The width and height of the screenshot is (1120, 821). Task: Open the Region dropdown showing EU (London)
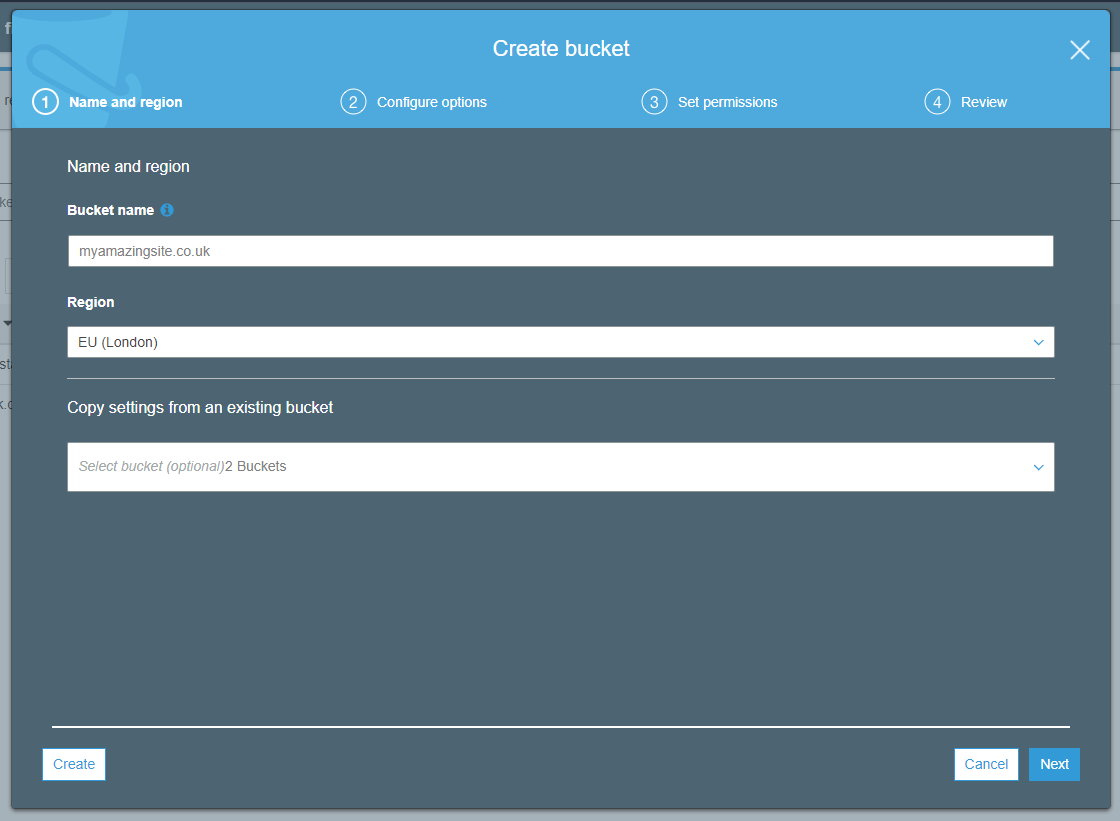coord(561,342)
